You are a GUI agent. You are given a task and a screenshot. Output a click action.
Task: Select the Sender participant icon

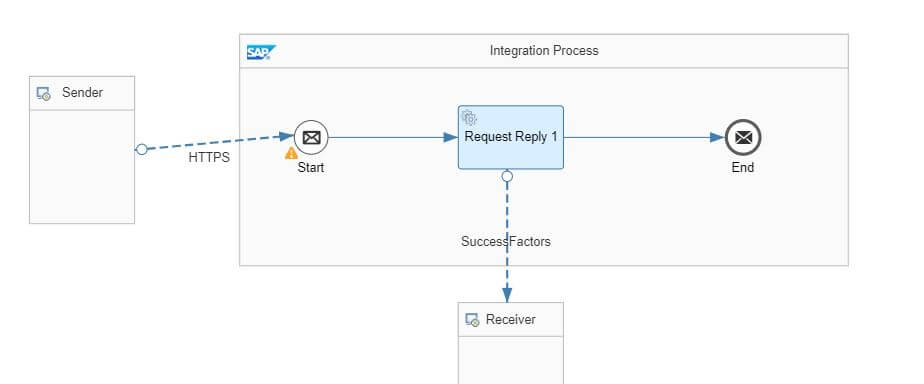coord(44,94)
